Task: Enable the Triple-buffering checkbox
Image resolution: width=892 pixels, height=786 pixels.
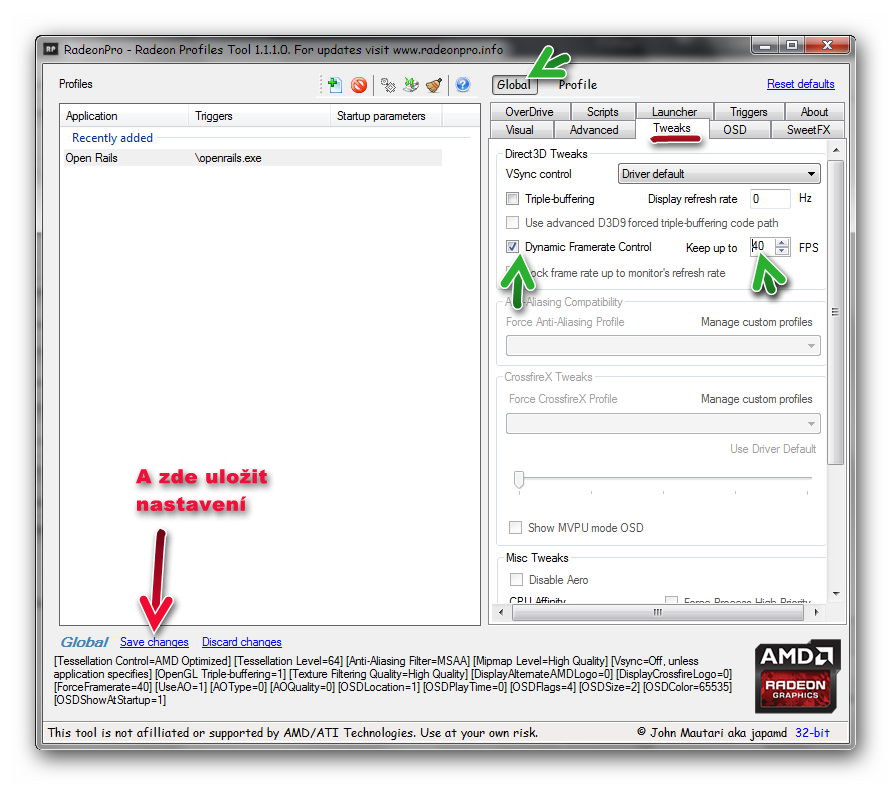Action: click(513, 199)
